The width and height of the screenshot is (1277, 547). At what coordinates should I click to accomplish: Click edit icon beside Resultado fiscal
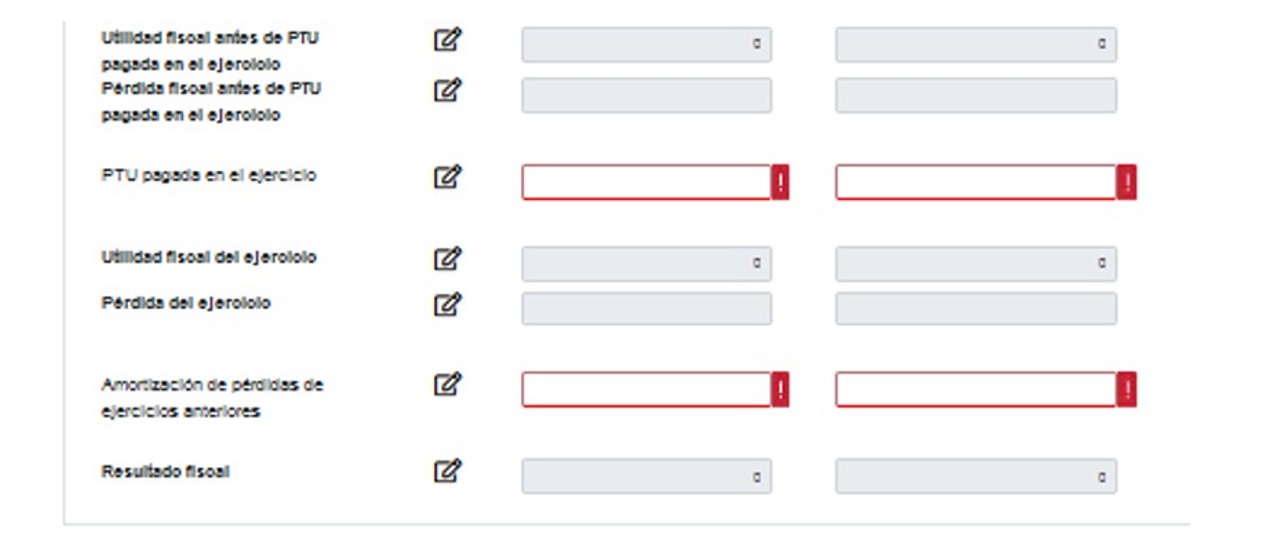[447, 470]
